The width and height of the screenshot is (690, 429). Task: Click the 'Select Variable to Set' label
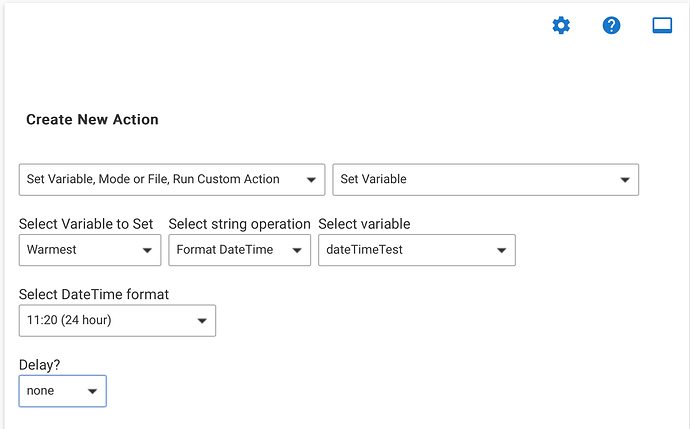86,224
